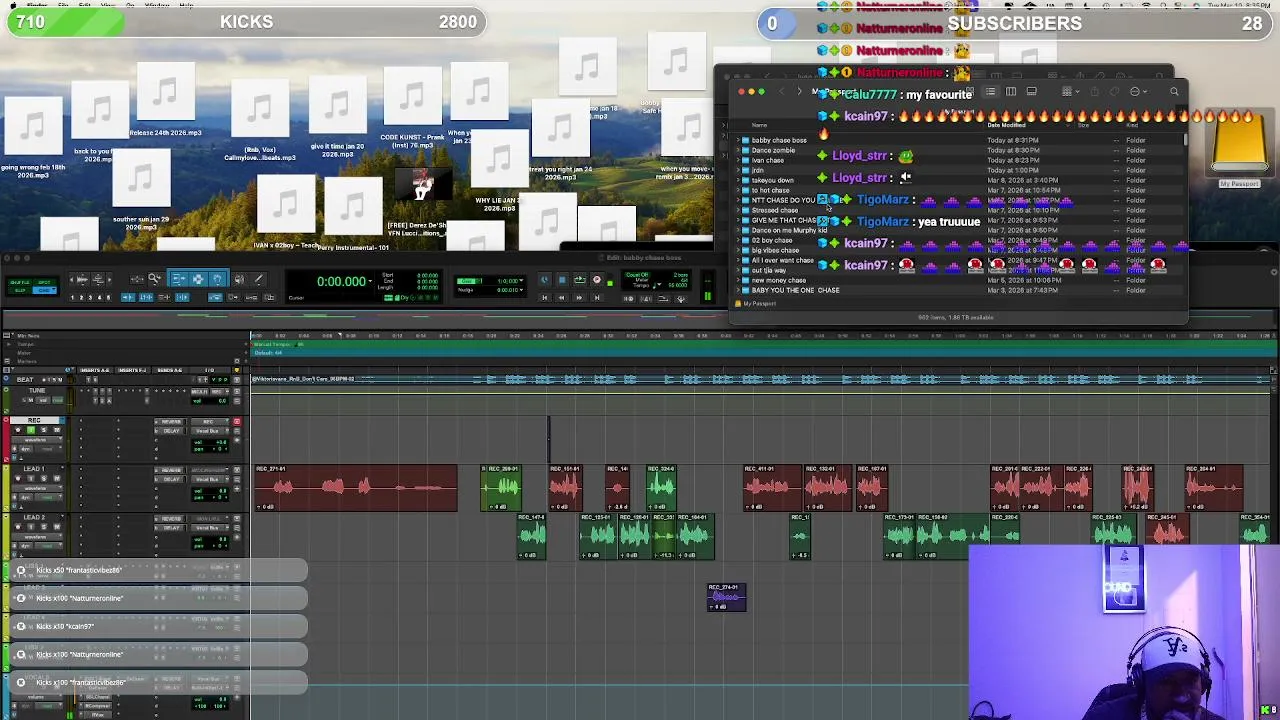1280x720 pixels.
Task: Select the Selector tool in Pro Tools toolbar
Action: click(198, 279)
